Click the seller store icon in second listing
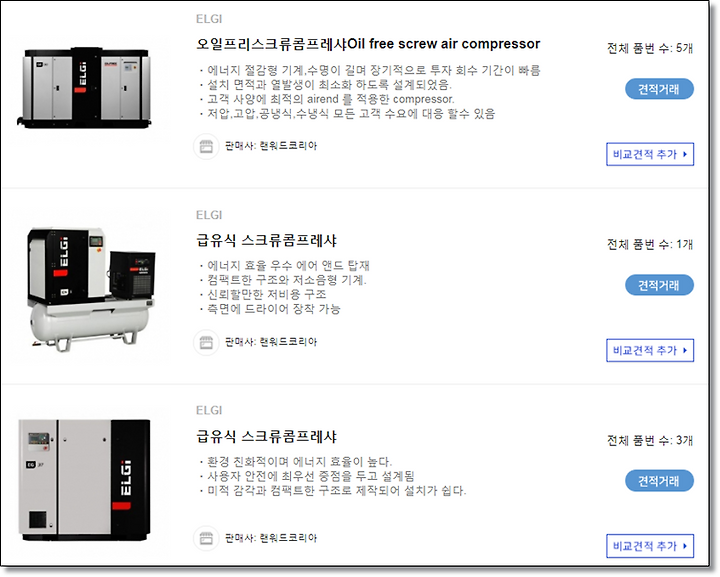The height and width of the screenshot is (577, 720). pos(206,342)
